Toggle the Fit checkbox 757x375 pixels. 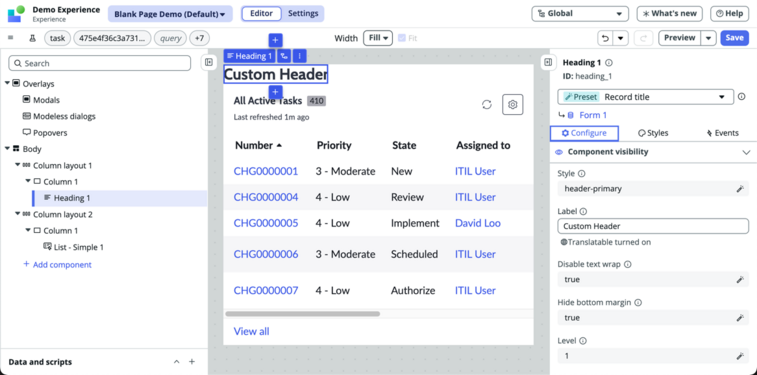[x=402, y=38]
